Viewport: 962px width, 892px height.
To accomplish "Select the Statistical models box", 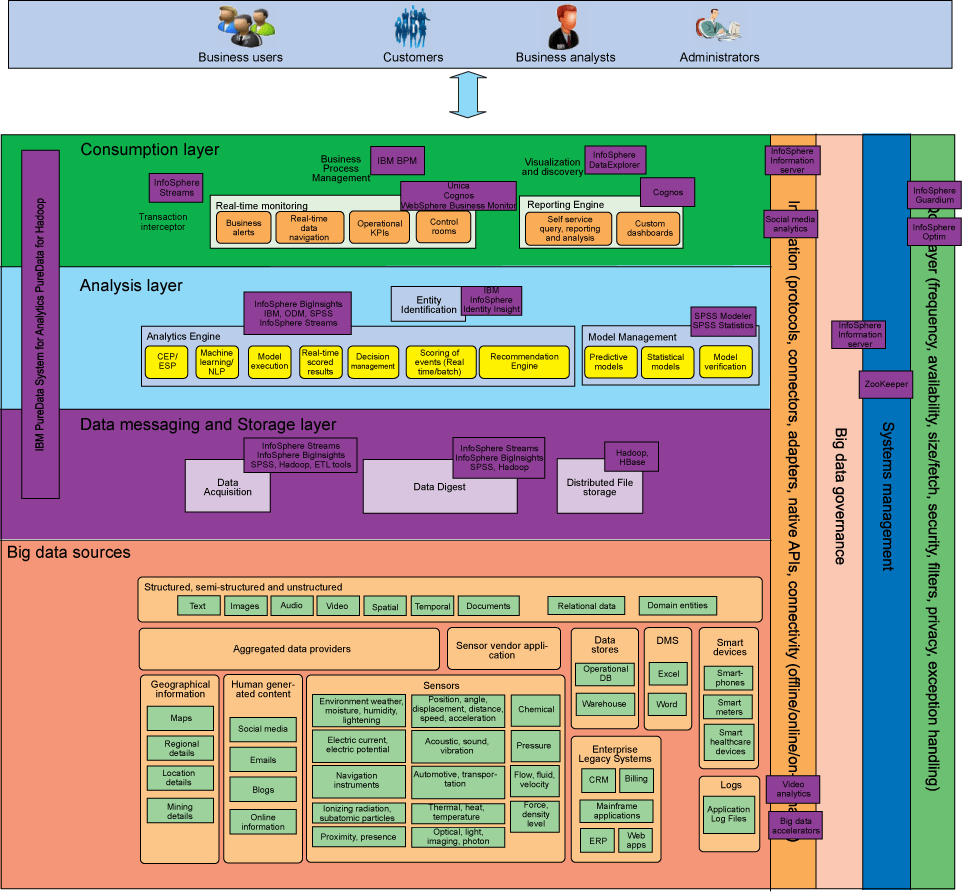I will (x=666, y=362).
